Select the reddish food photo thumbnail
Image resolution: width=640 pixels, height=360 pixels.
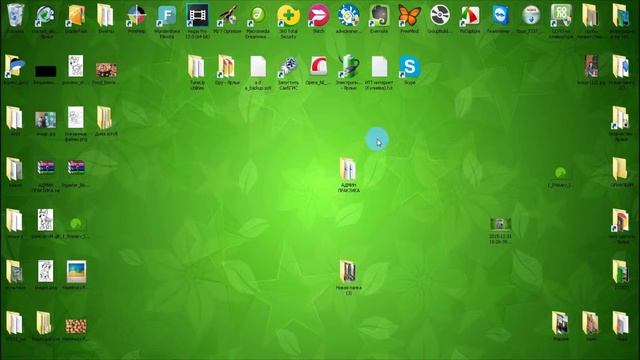pos(106,70)
